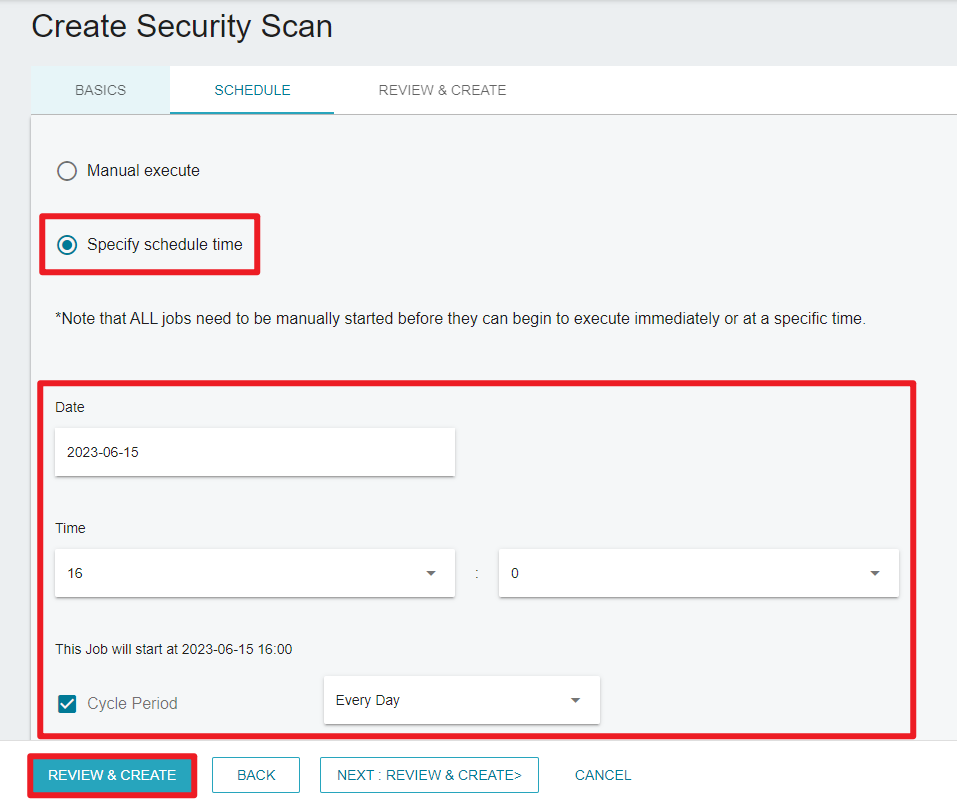Click the arrow icon of the hour dropdown
Screen dimensions: 957x807
point(431,573)
